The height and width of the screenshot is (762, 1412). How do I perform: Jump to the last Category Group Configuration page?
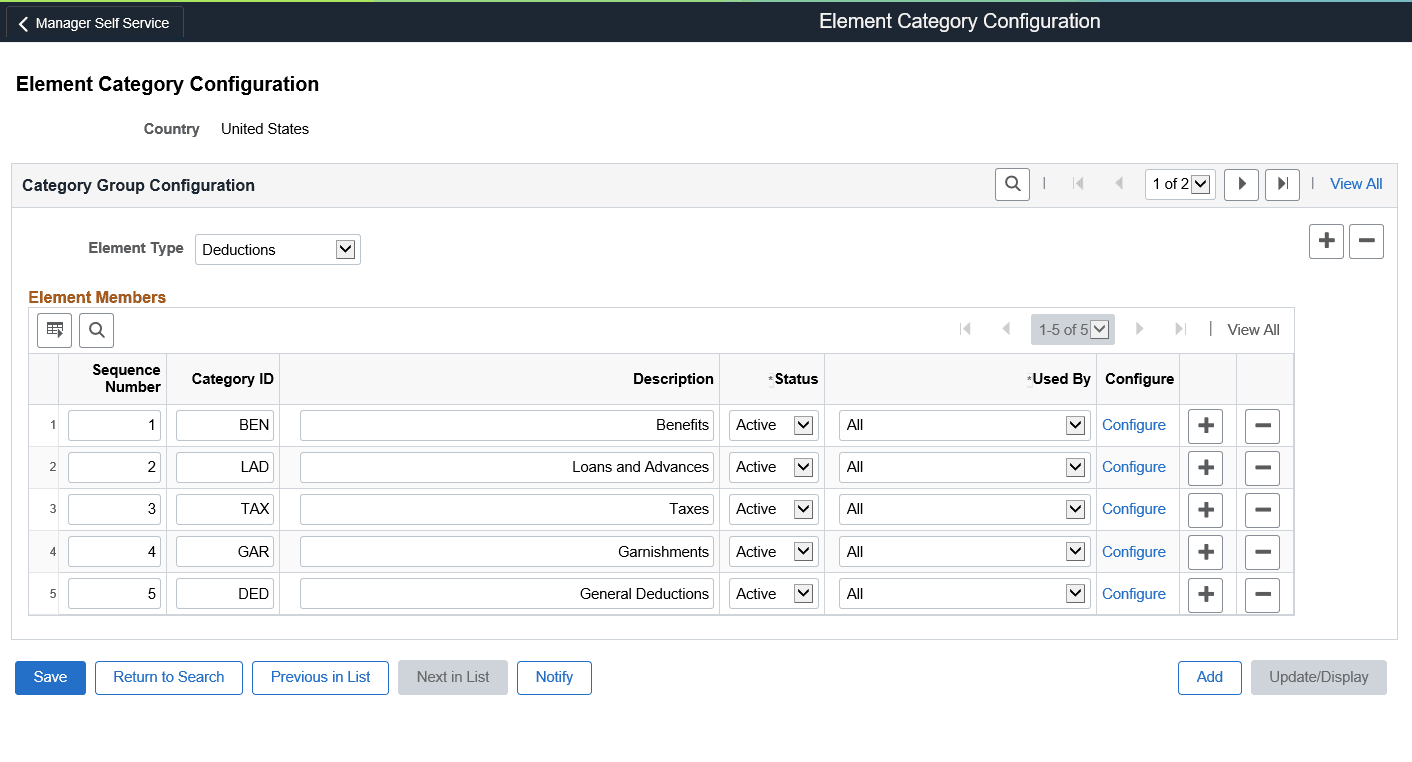(x=1282, y=184)
